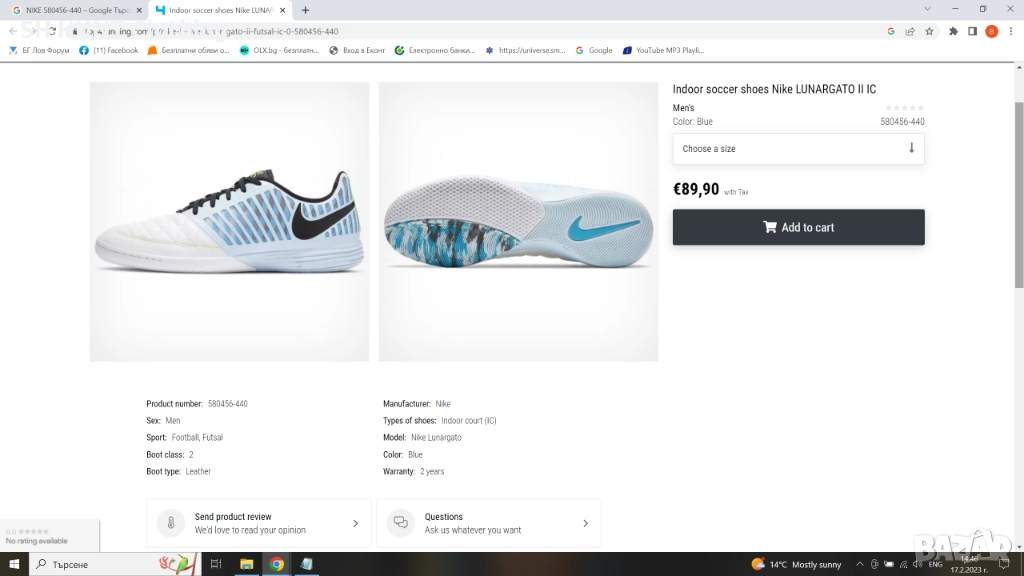
Task: Open the Chrome profile avatar
Action: (x=991, y=31)
